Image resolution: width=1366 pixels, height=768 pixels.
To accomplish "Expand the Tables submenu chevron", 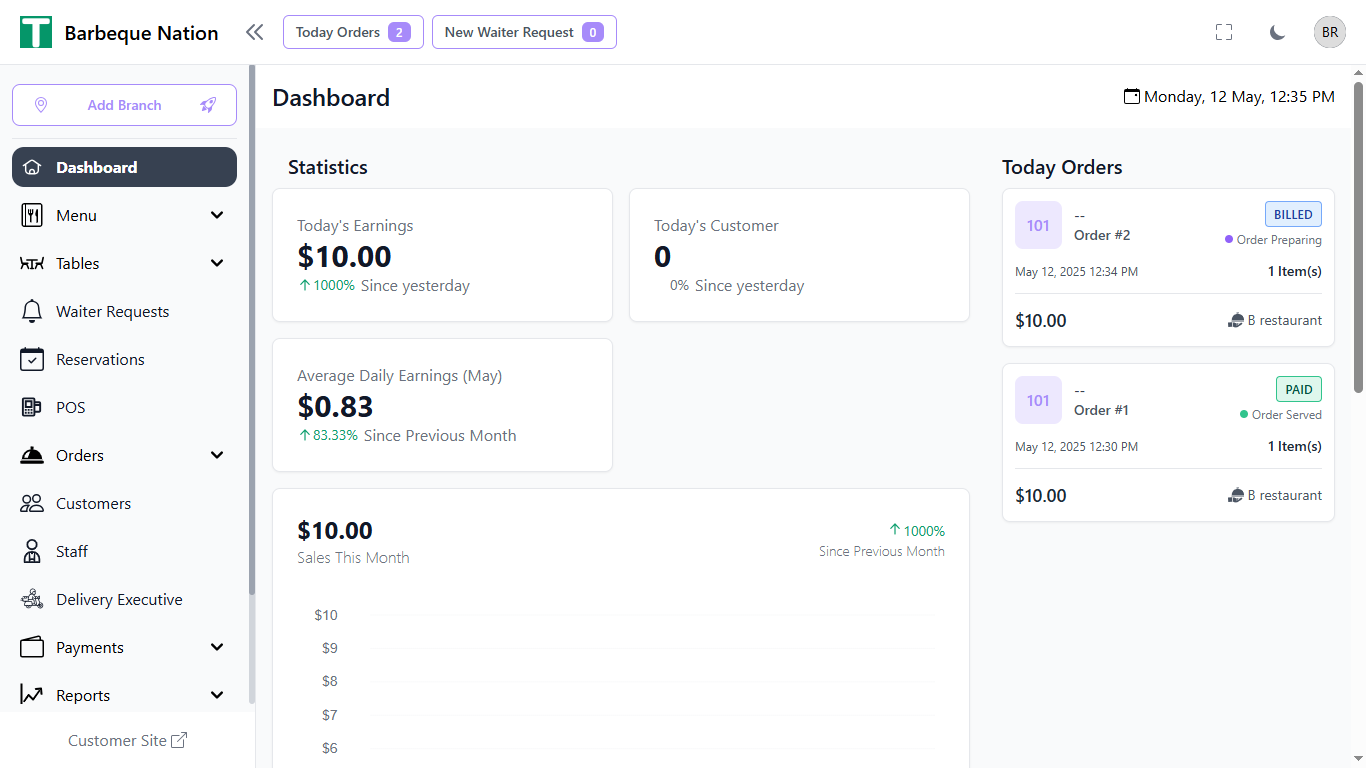I will [x=217, y=263].
